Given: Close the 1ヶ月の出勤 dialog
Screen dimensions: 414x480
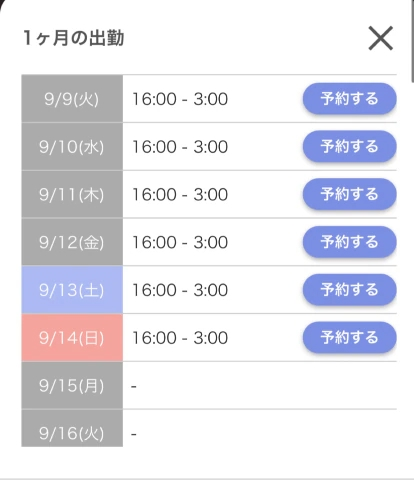Looking at the screenshot, I should click(381, 38).
